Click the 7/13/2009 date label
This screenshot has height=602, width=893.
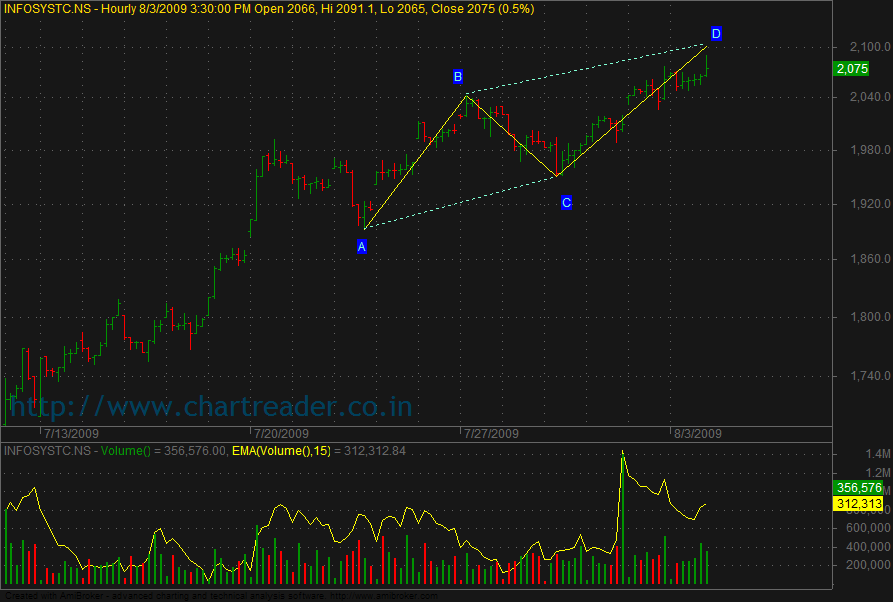71,434
